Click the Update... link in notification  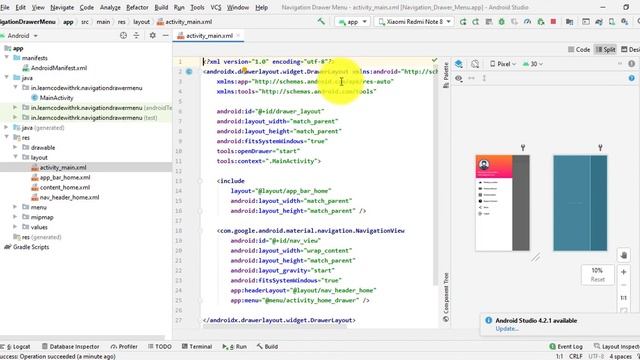click(x=507, y=329)
